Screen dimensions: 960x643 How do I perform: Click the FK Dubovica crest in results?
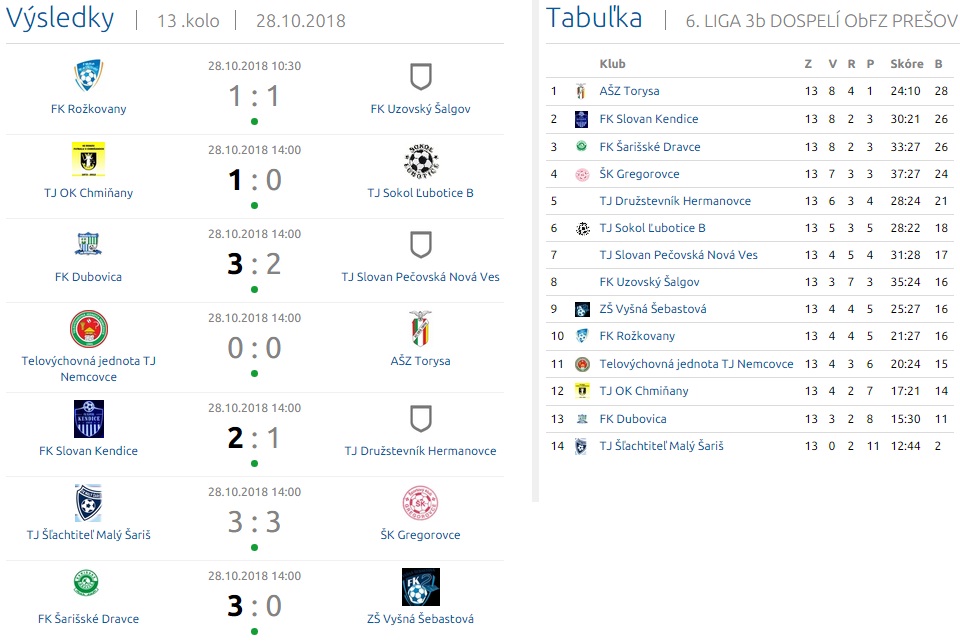(88, 244)
